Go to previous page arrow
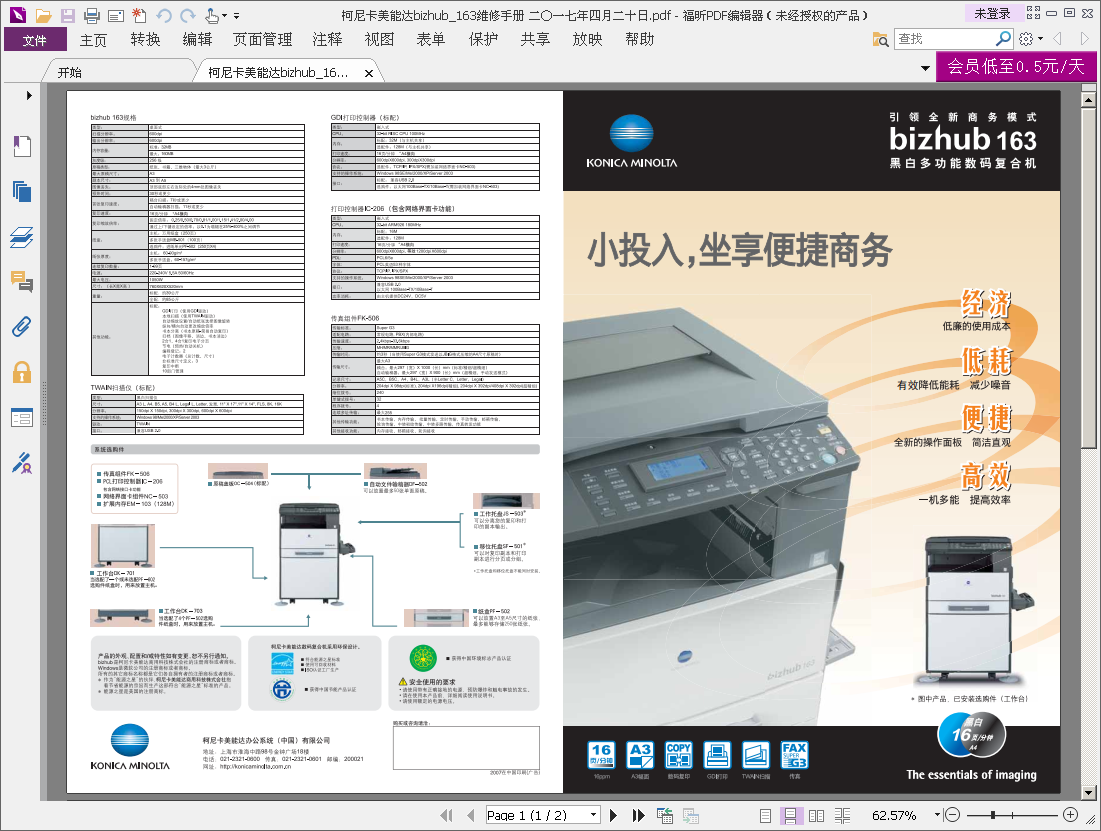 pos(470,816)
